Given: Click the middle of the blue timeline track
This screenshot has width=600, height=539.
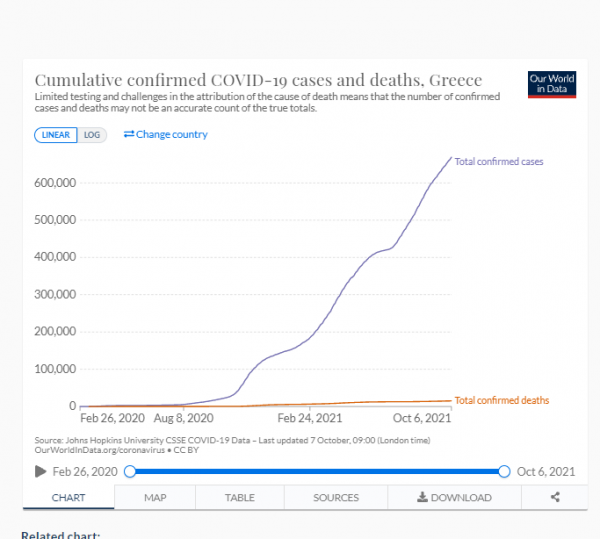Looking at the screenshot, I should [317, 471].
